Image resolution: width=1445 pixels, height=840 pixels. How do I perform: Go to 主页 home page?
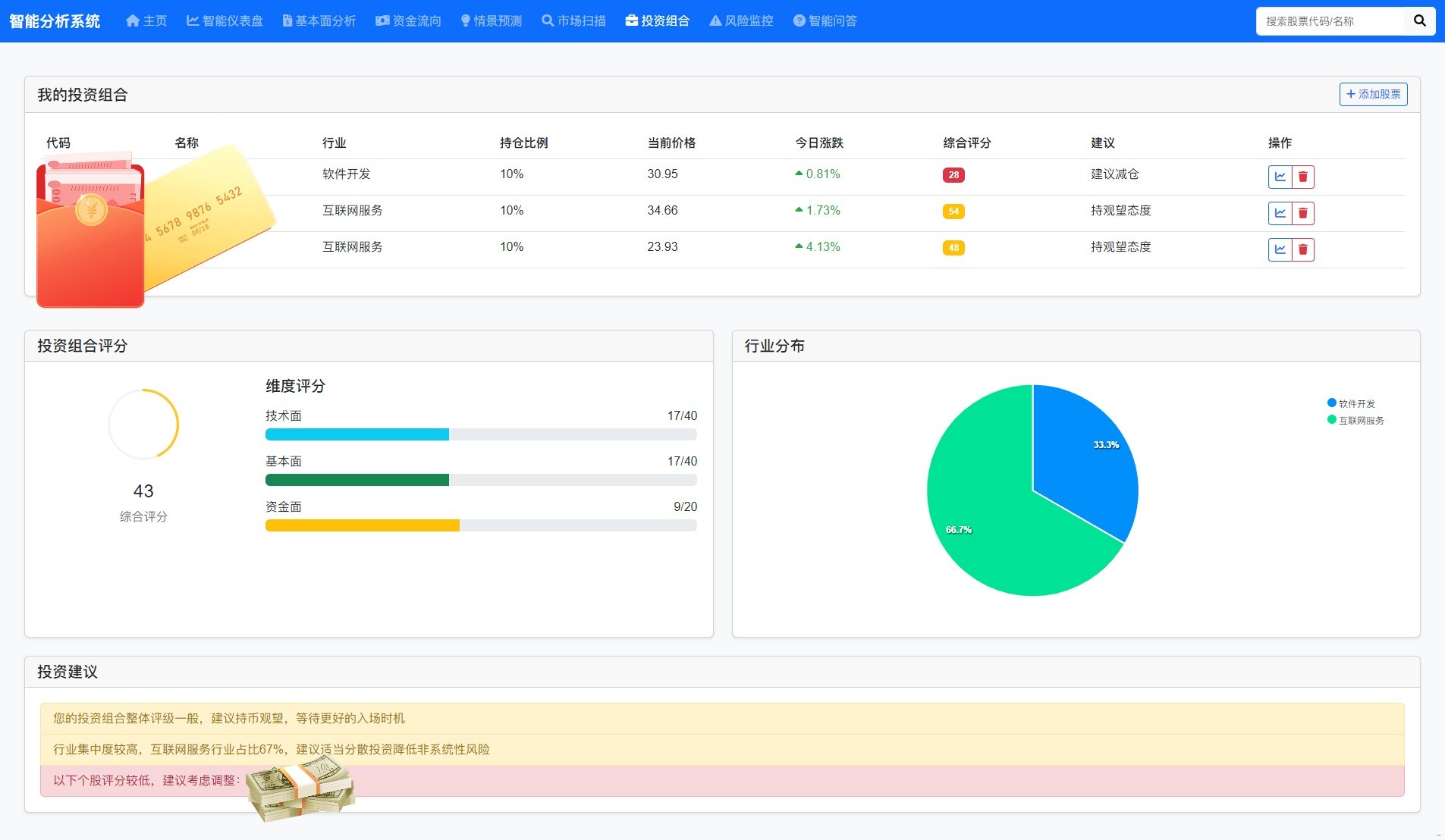pos(146,21)
